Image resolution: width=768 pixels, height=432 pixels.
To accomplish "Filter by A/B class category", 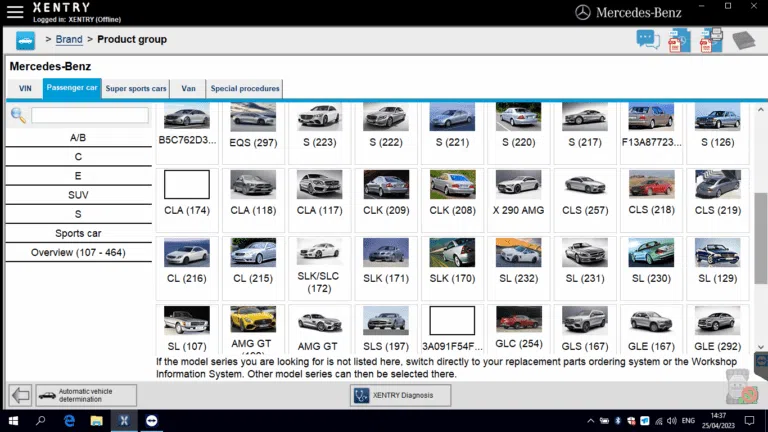I will (x=78, y=138).
